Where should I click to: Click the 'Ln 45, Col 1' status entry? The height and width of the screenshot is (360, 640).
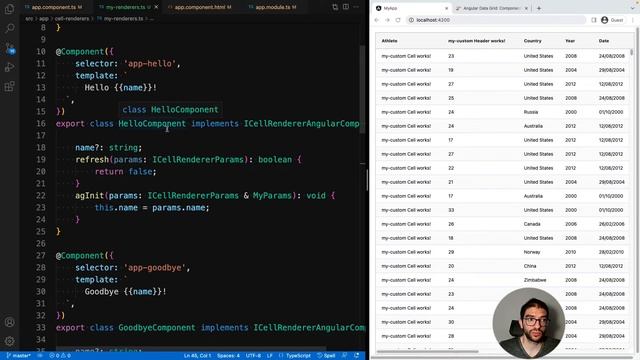(198, 356)
